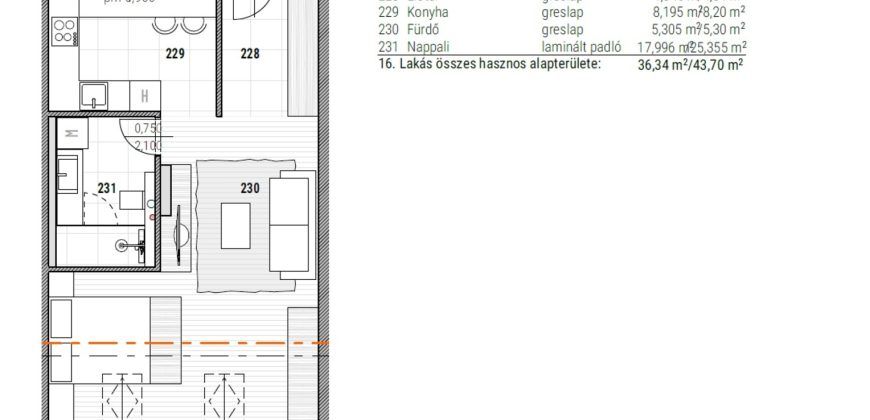The image size is (870, 420).
Task: Click the four-burner cooktop symbol
Action: click(65, 31)
